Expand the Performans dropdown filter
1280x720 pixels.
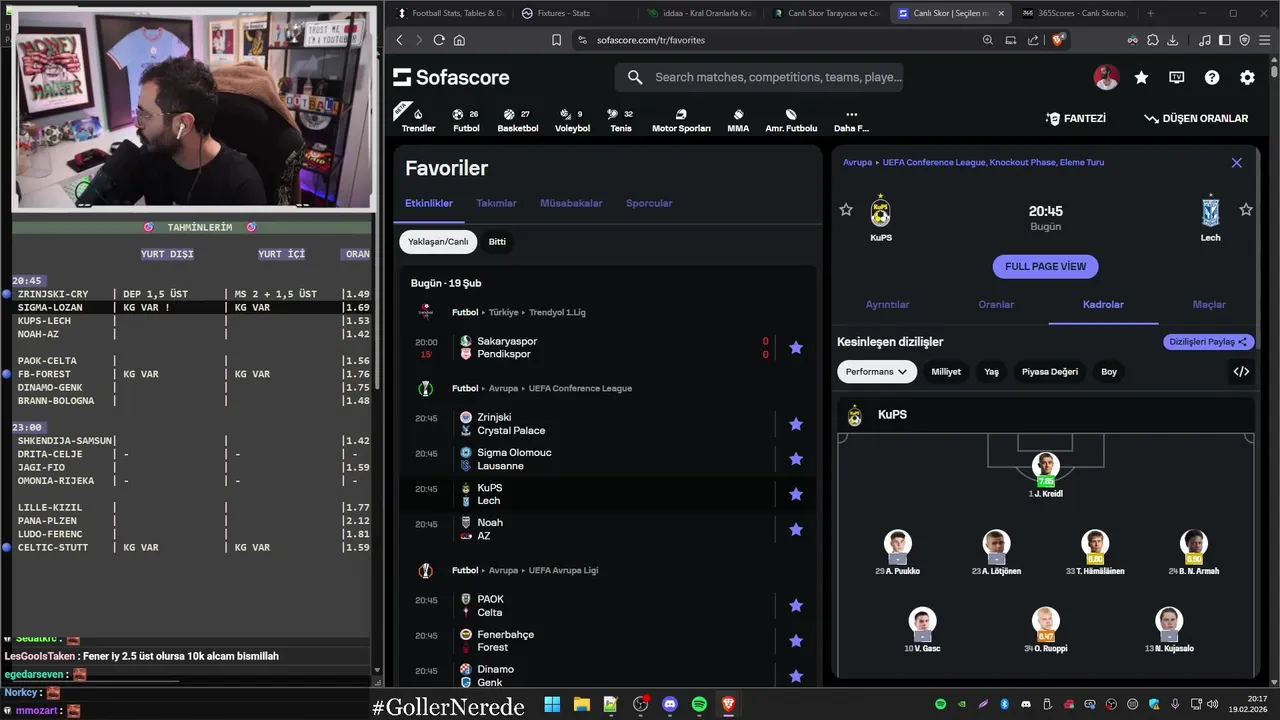click(x=877, y=372)
